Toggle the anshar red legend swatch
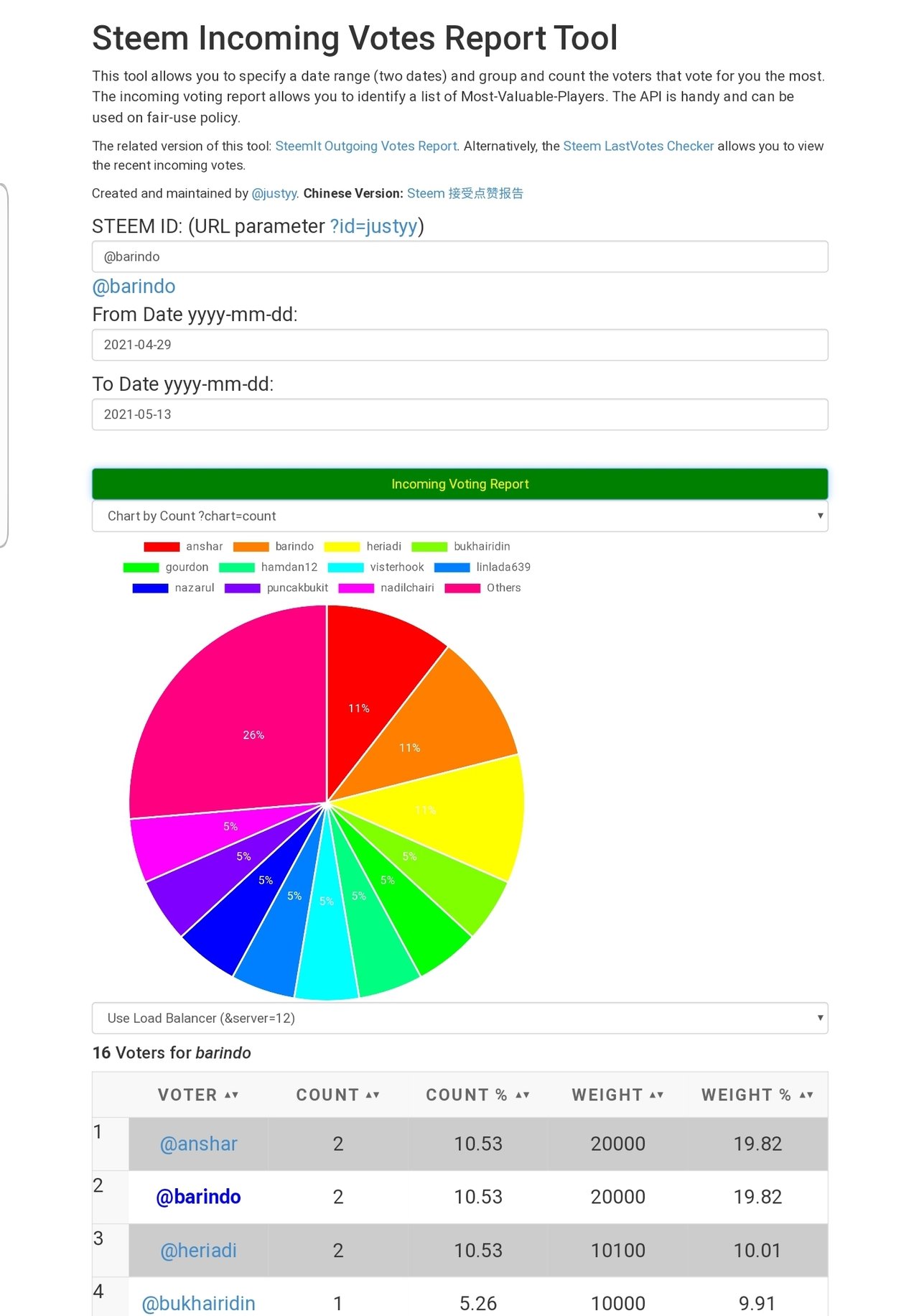Image resolution: width=919 pixels, height=1316 pixels. pyautogui.click(x=162, y=547)
